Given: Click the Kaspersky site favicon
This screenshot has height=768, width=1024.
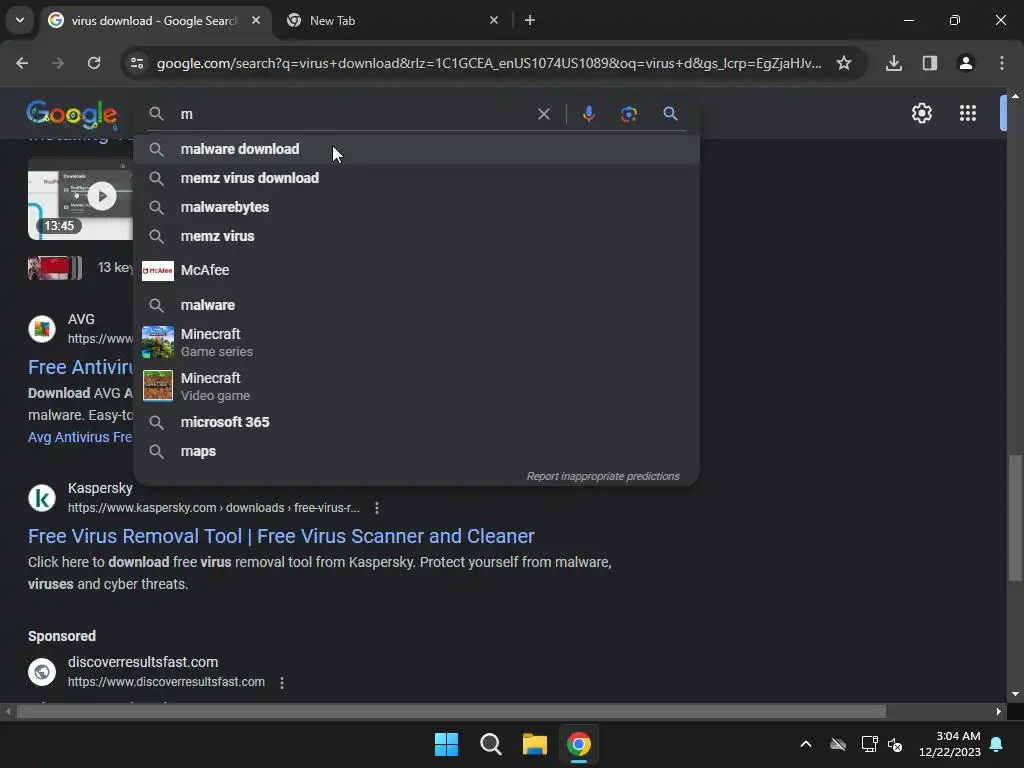Looking at the screenshot, I should (x=42, y=498).
